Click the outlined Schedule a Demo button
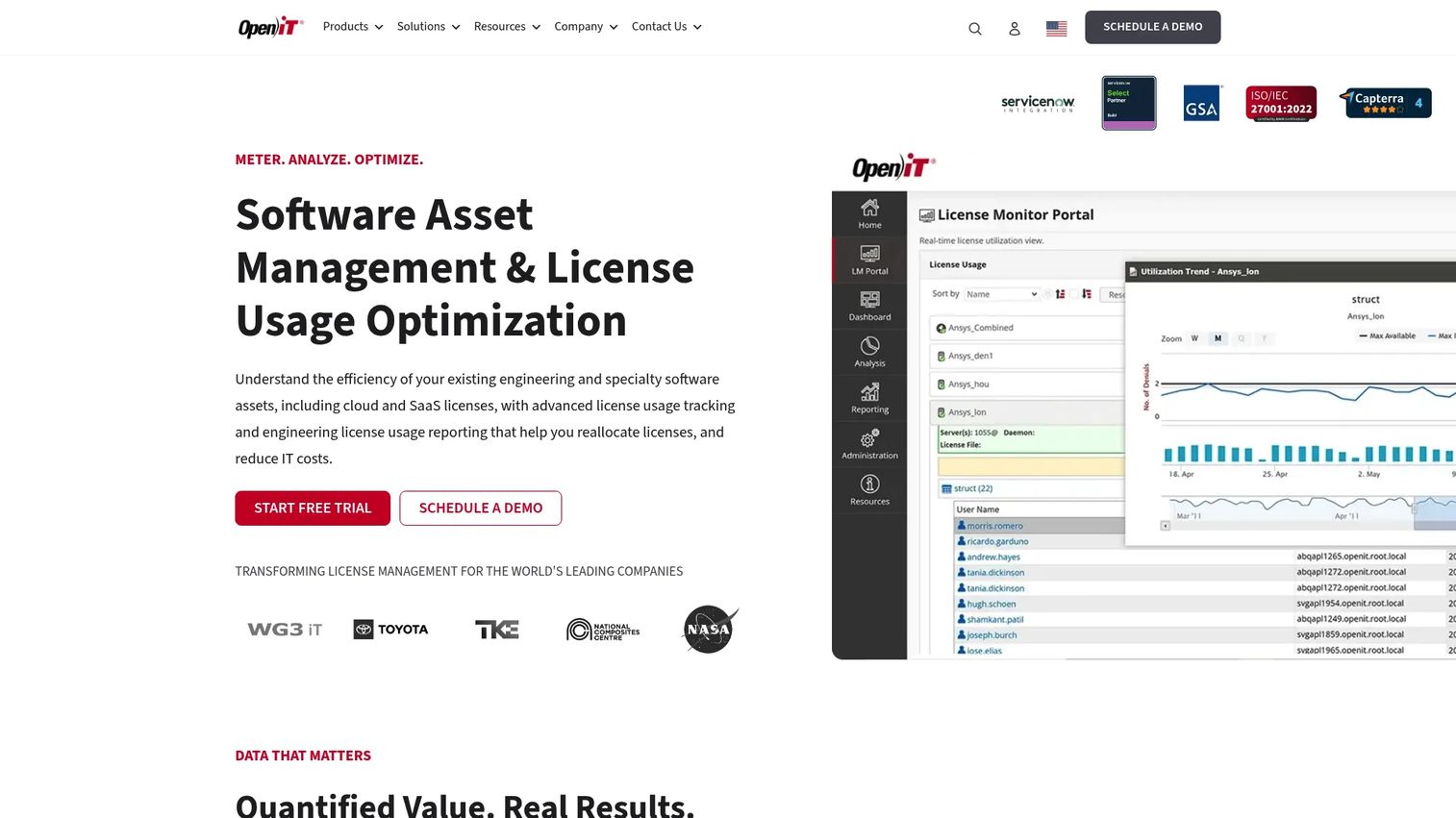 point(481,508)
